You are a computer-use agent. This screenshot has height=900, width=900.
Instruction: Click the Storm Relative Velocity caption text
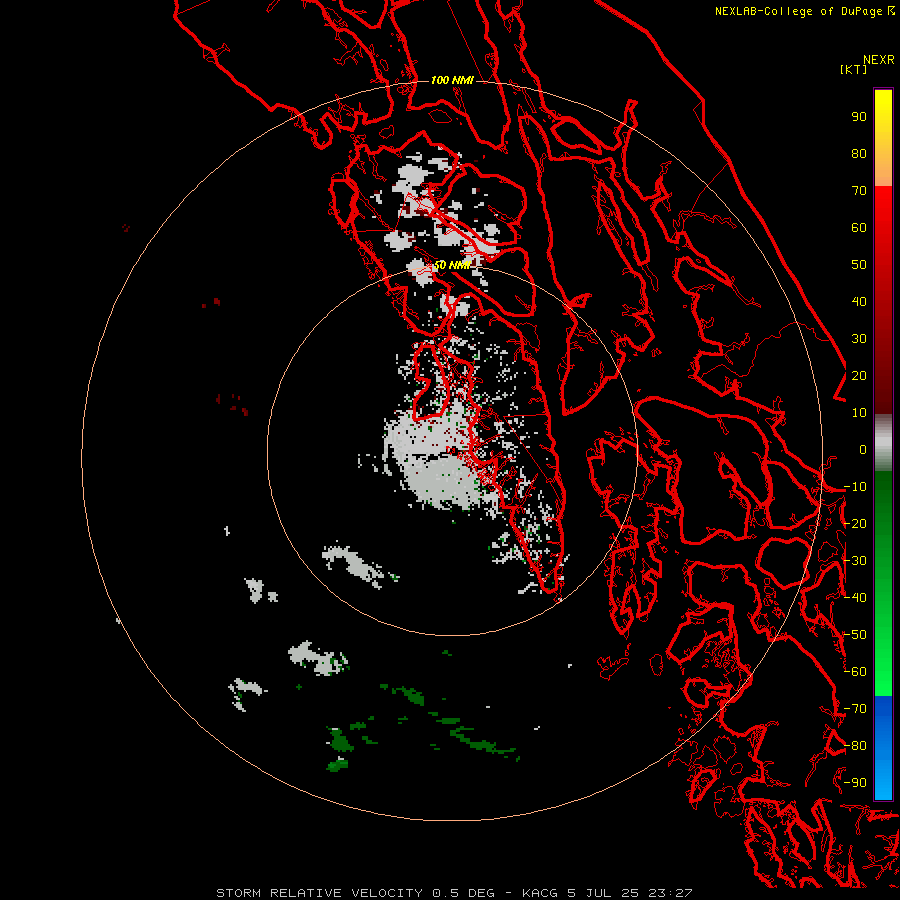(454, 893)
